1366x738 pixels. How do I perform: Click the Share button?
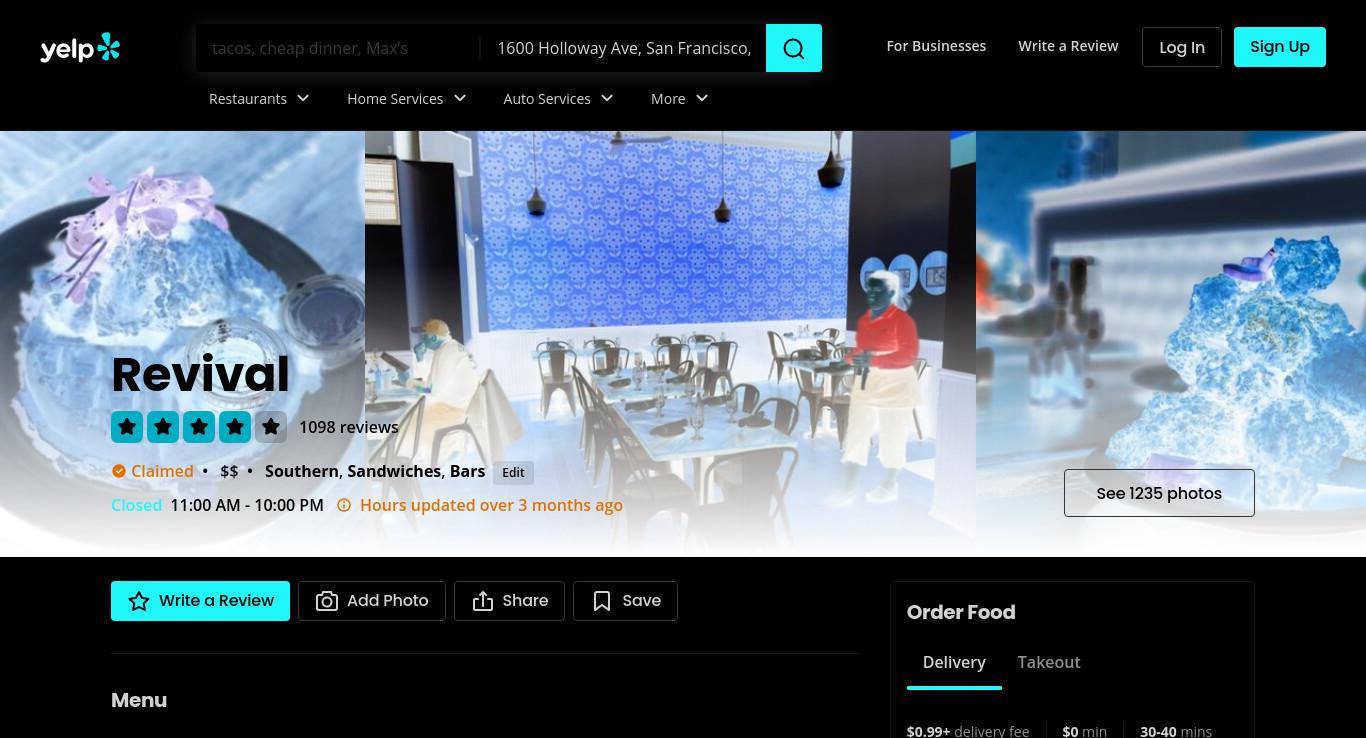510,601
